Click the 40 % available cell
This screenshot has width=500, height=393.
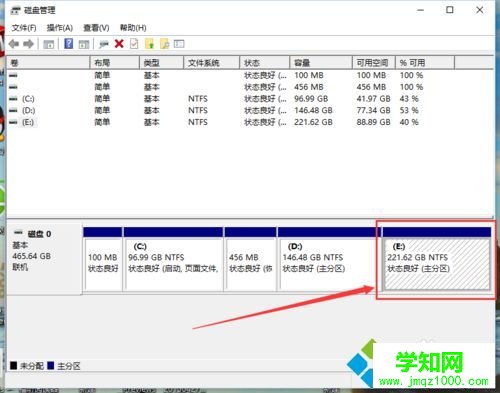(409, 122)
